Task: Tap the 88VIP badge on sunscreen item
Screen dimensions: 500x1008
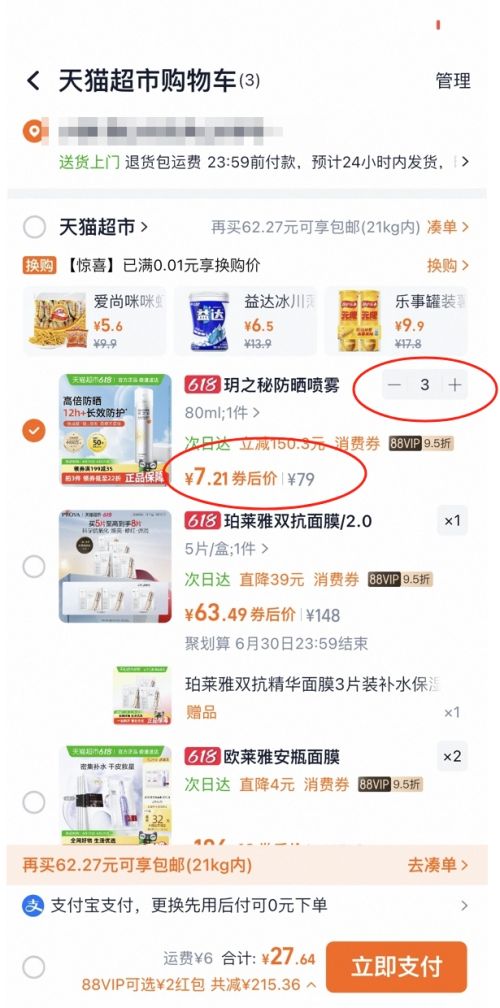Action: coord(405,443)
